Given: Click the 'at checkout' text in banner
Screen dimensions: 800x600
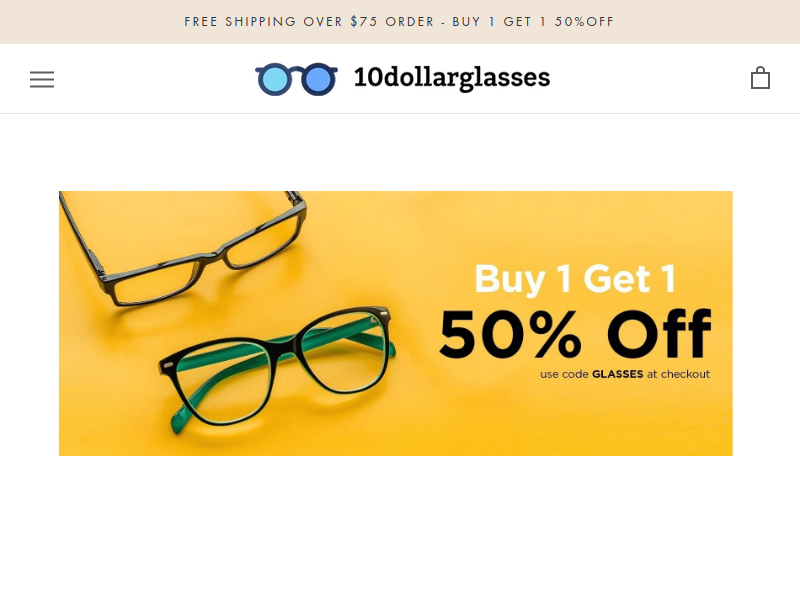Looking at the screenshot, I should pyautogui.click(x=679, y=374).
